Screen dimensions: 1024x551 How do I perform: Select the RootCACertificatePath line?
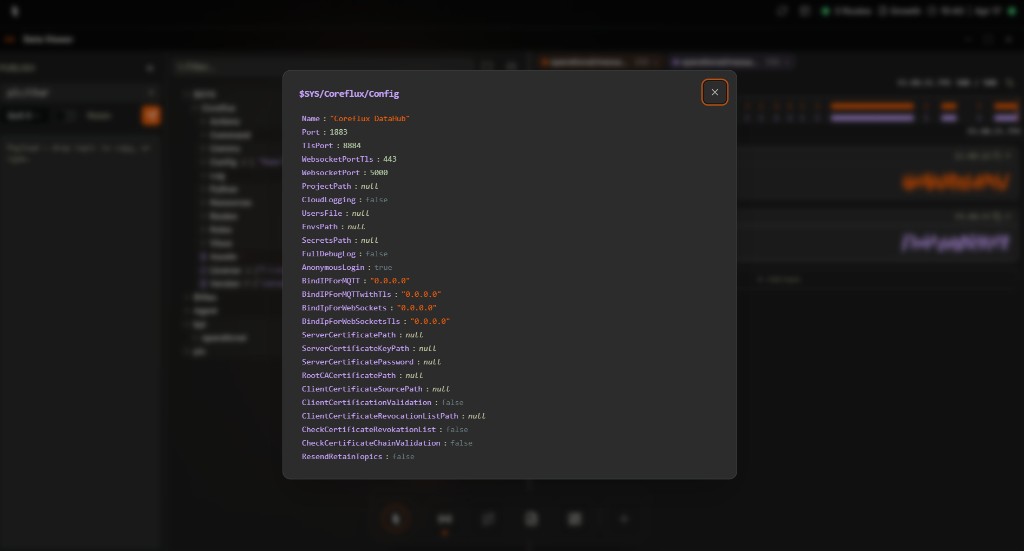tap(362, 375)
